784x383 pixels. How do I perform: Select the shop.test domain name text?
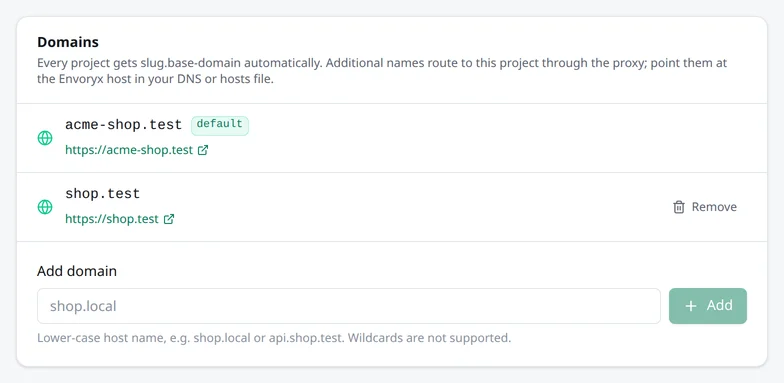pos(102,194)
